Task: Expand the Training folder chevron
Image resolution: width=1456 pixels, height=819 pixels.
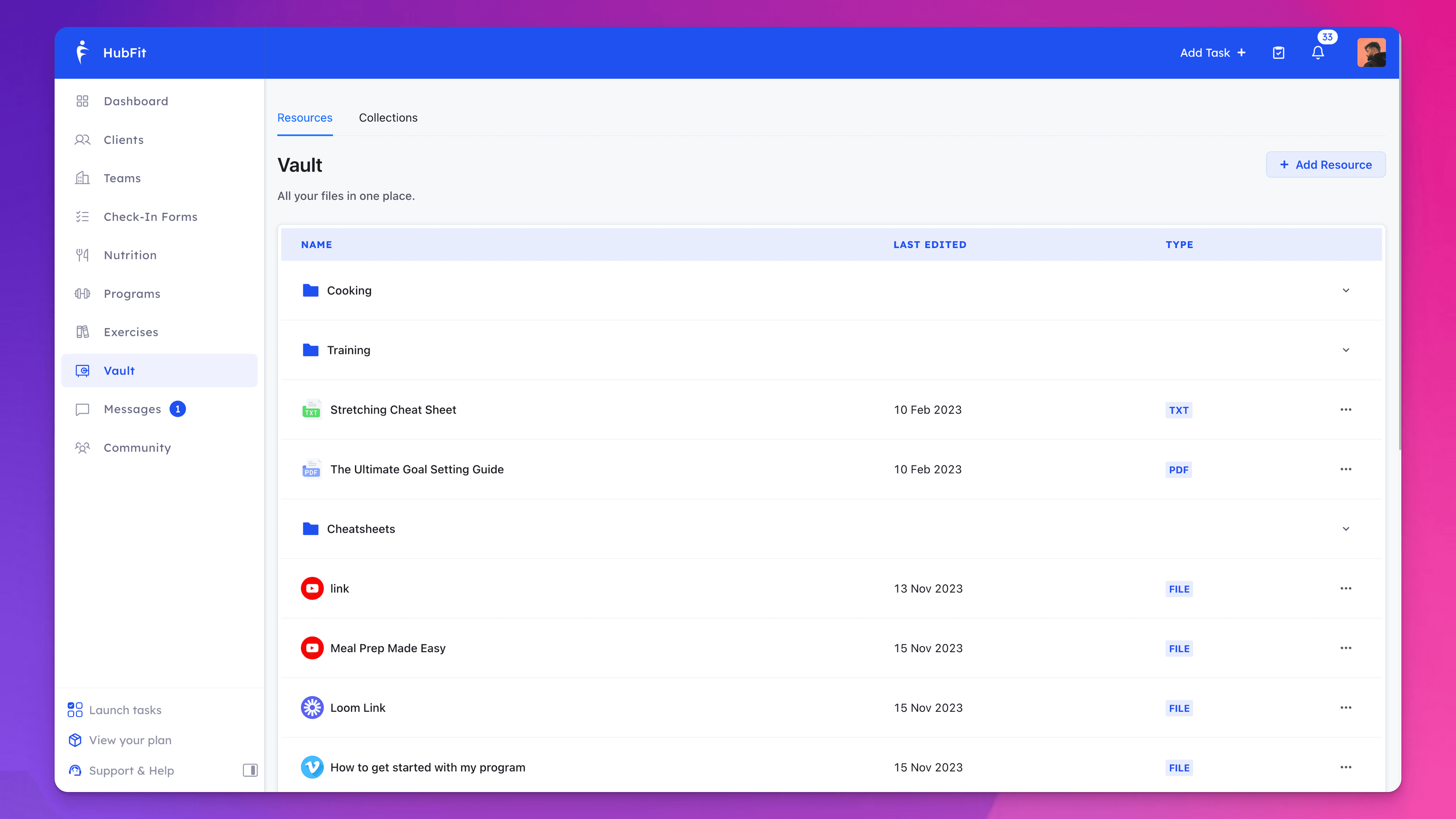Action: click(x=1346, y=350)
